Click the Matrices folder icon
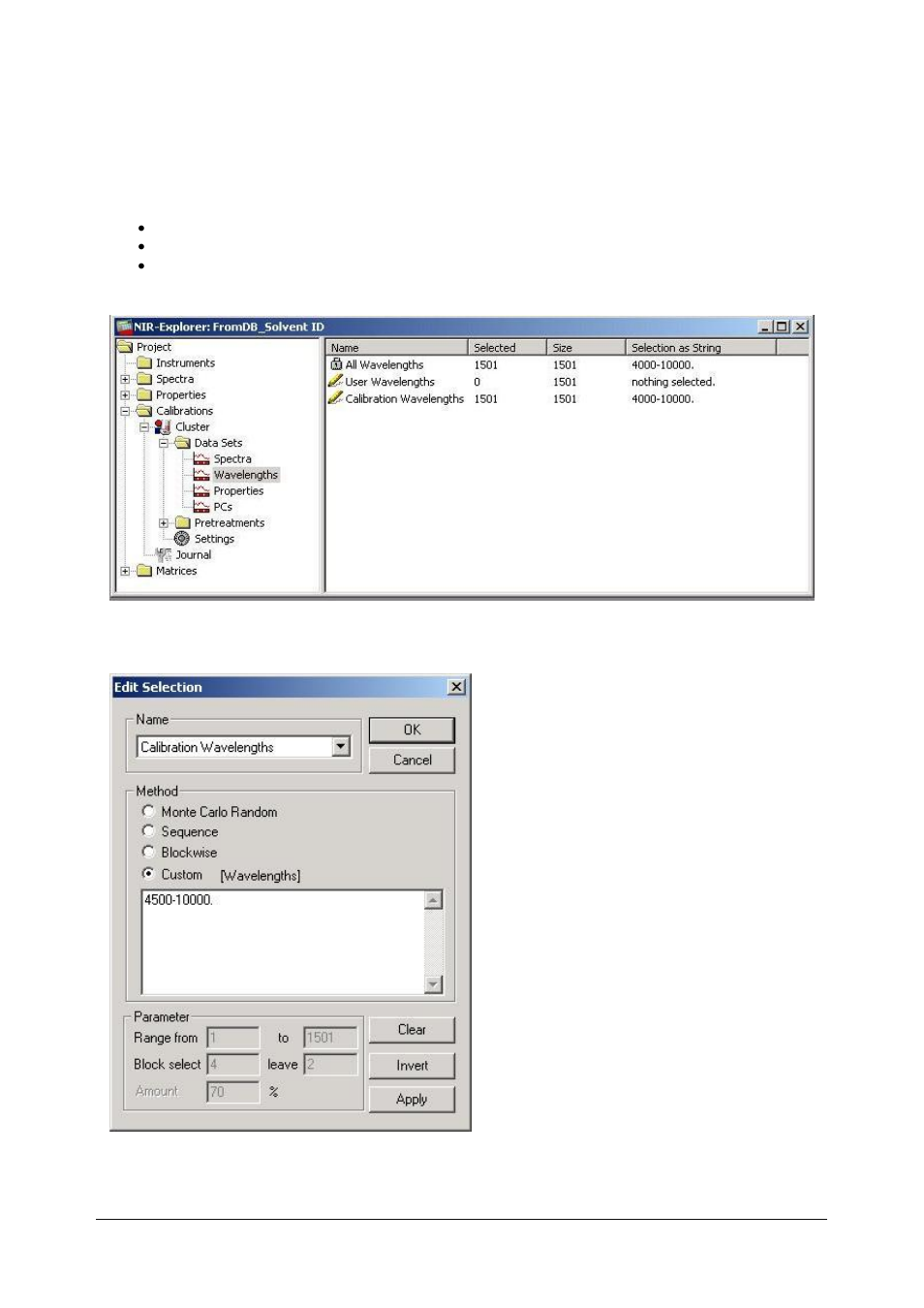Screen dimensions: 924x1308 click(x=144, y=571)
